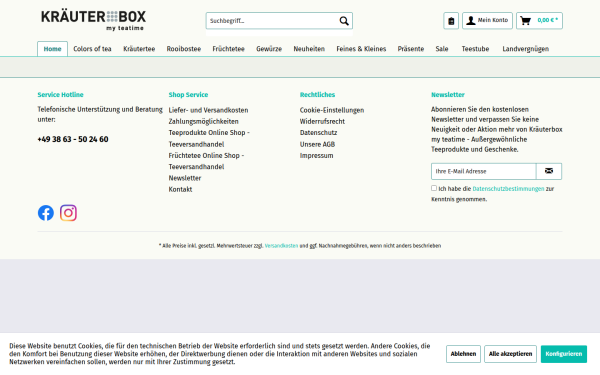Select the Home tab
The image size is (600, 375).
52,49
